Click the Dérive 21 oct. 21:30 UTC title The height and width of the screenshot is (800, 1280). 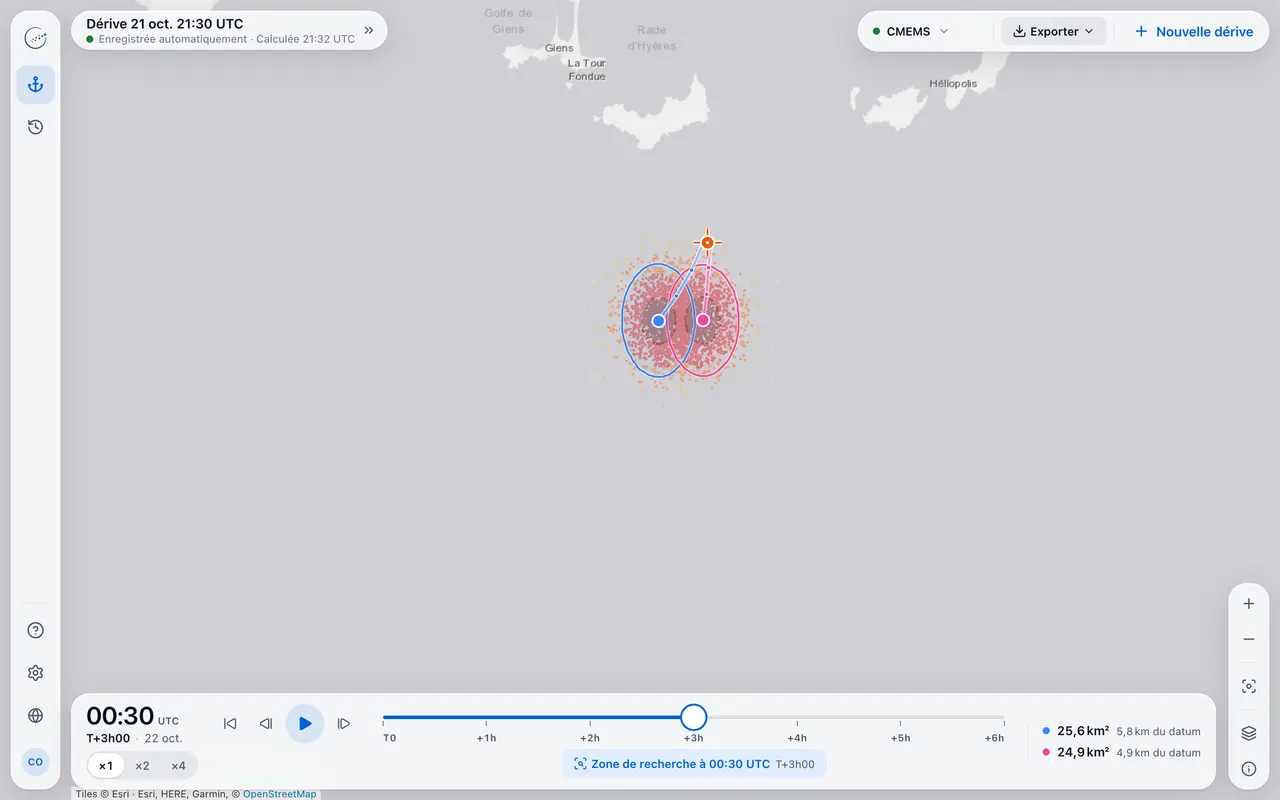165,24
